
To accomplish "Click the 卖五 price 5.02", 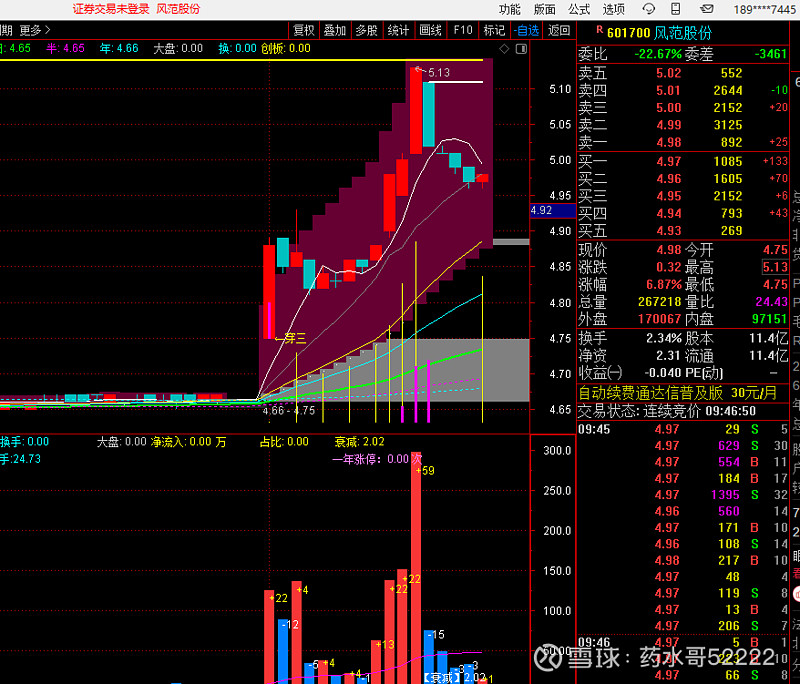I will (668, 73).
